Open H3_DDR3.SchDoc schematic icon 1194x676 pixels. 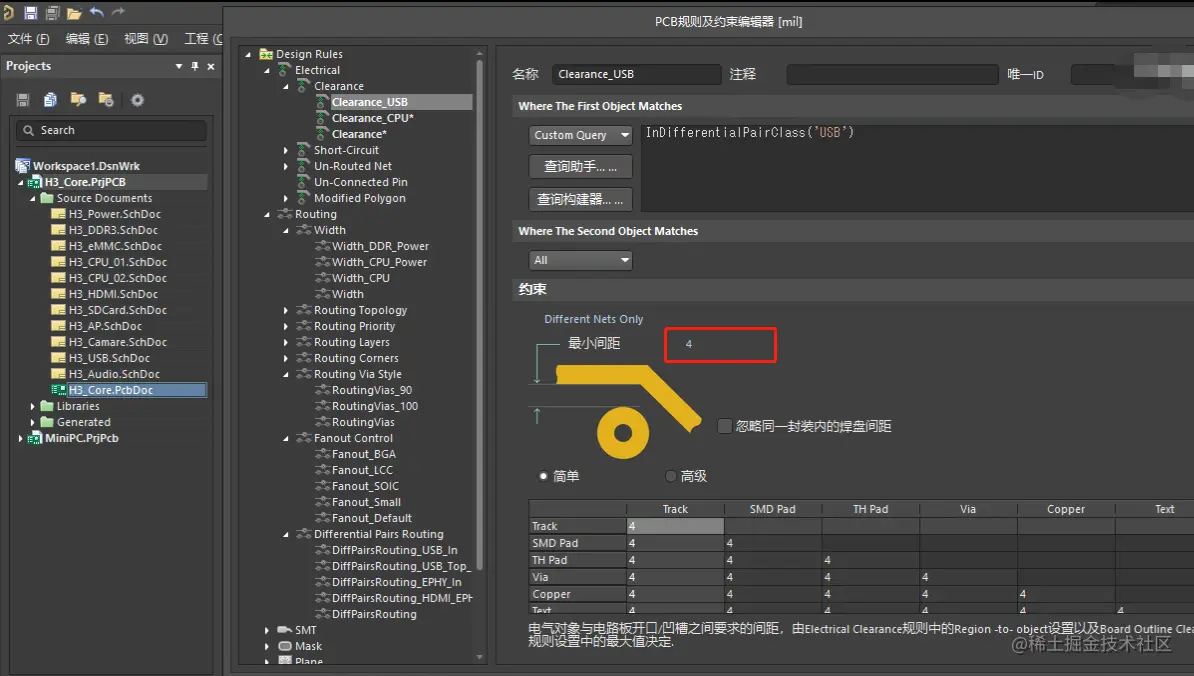coord(58,231)
